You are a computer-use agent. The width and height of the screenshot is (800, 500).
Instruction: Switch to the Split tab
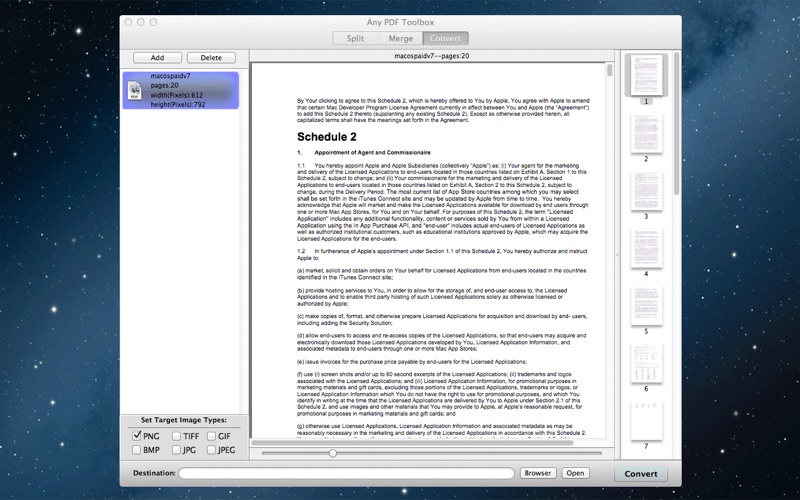355,38
